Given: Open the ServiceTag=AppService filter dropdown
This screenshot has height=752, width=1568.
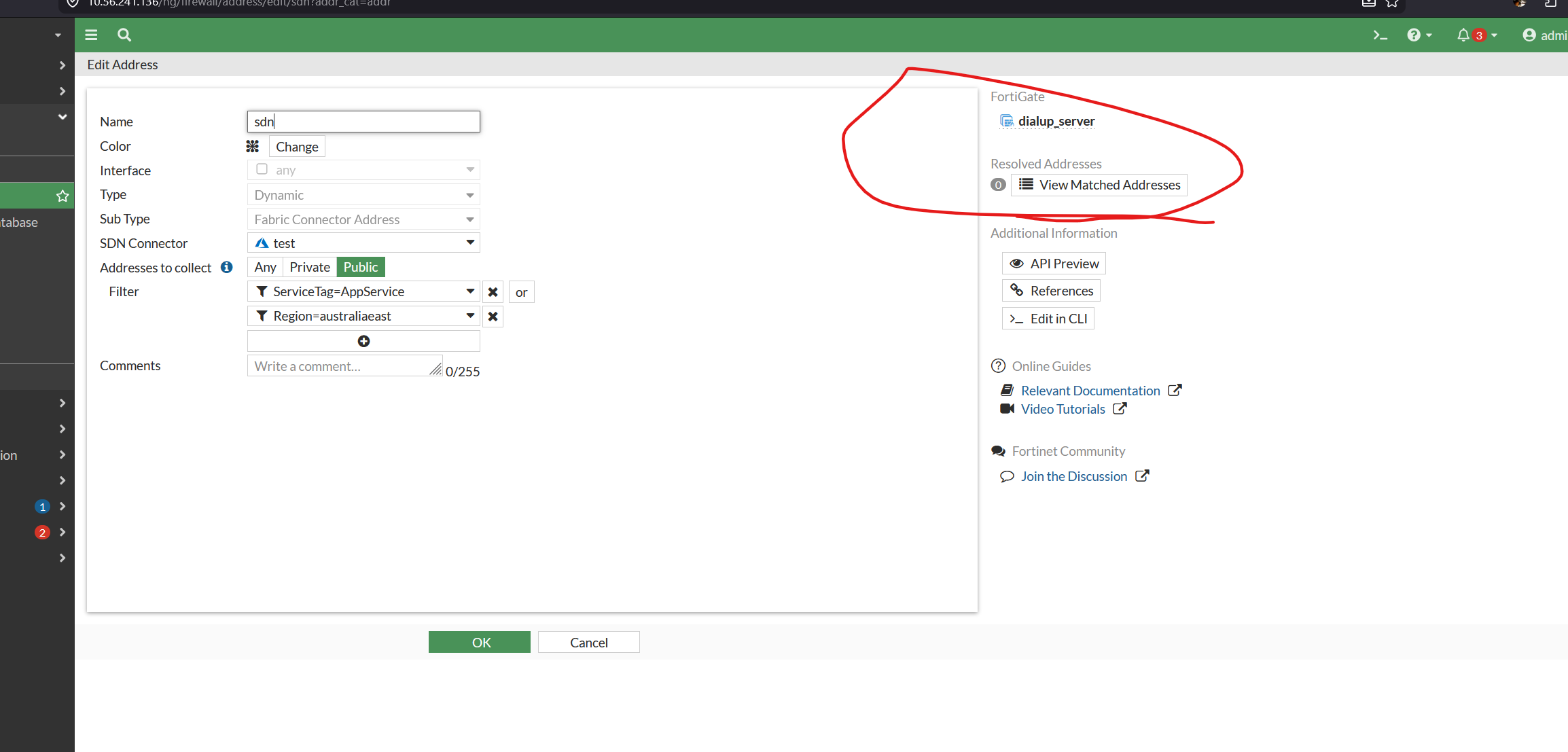Looking at the screenshot, I should (x=363, y=291).
